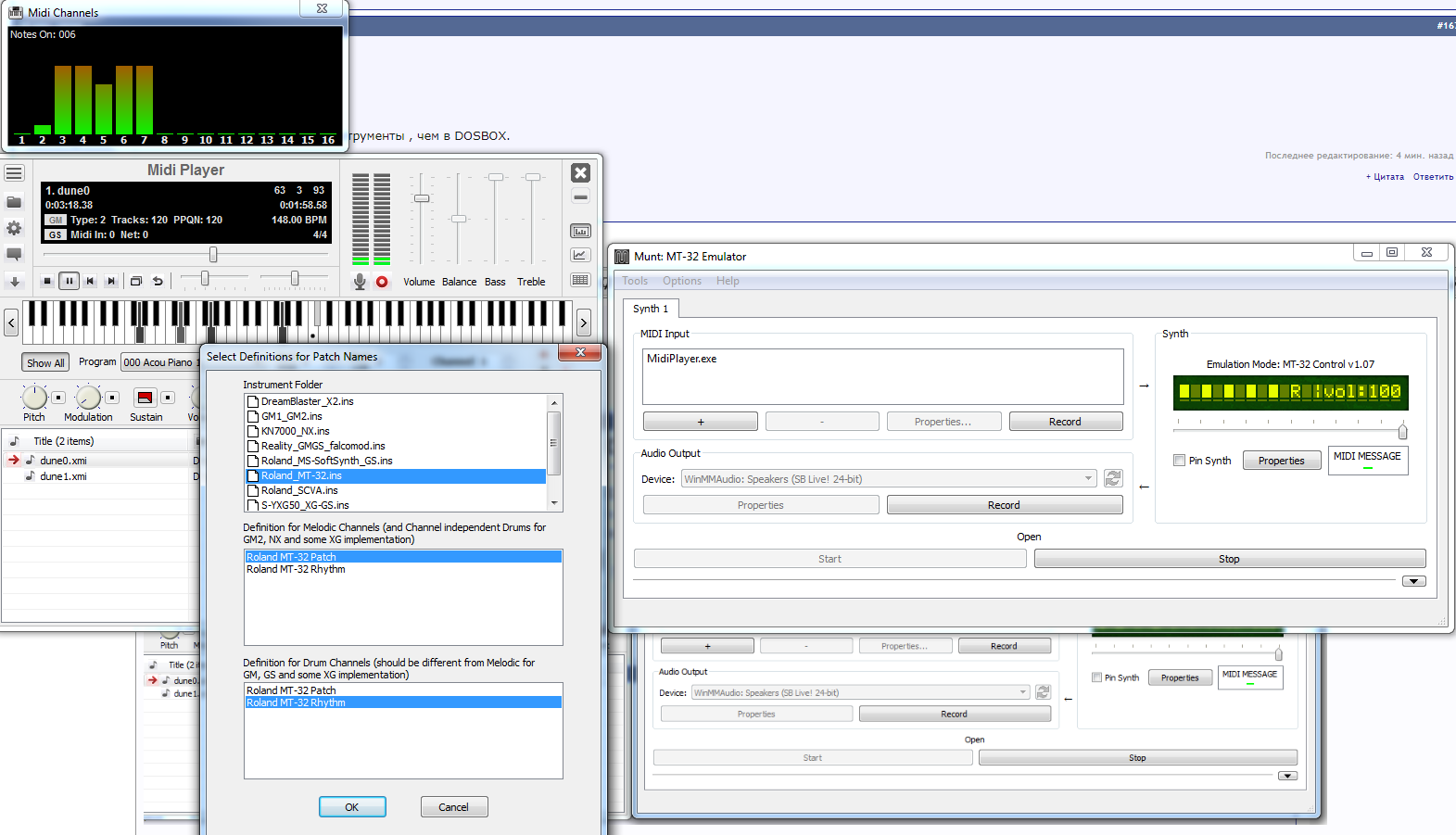This screenshot has width=1456, height=835.
Task: Stop playback in Midi Player
Action: tap(47, 281)
